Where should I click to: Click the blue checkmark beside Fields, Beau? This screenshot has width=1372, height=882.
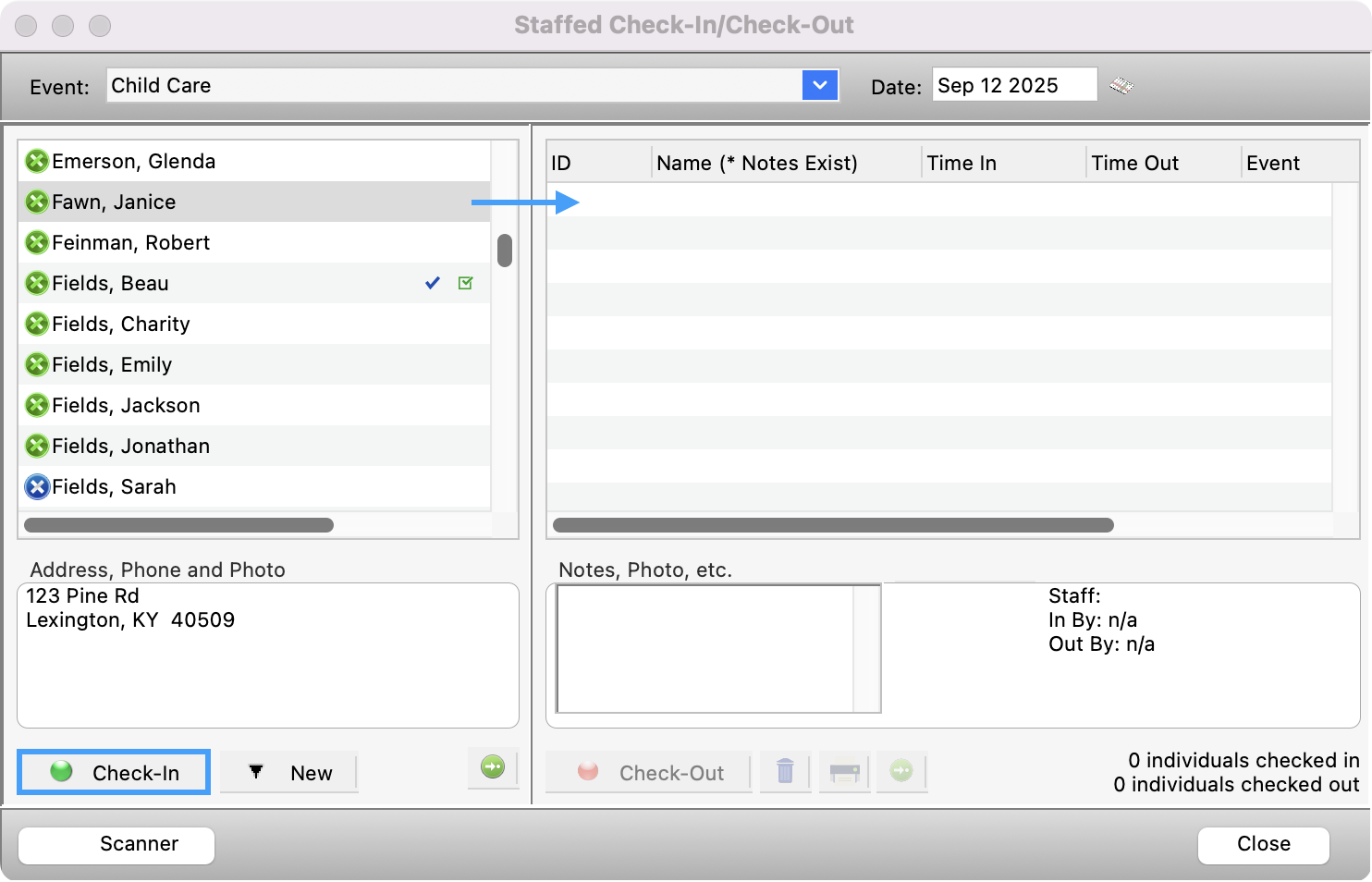pos(432,283)
